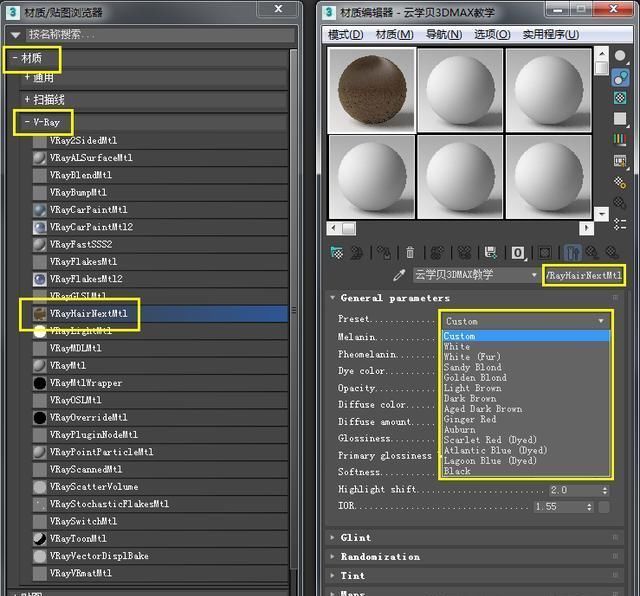Click Assign Material to Selection icon

(x=384, y=253)
